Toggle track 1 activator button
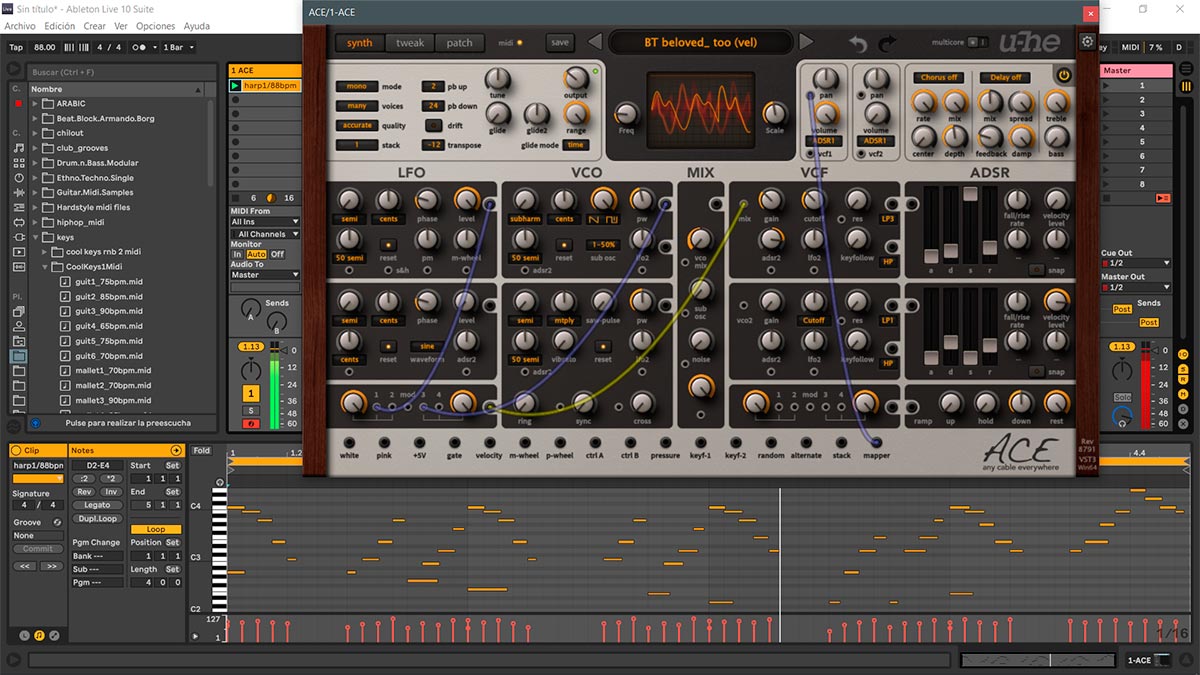Viewport: 1200px width, 675px height. (x=251, y=393)
